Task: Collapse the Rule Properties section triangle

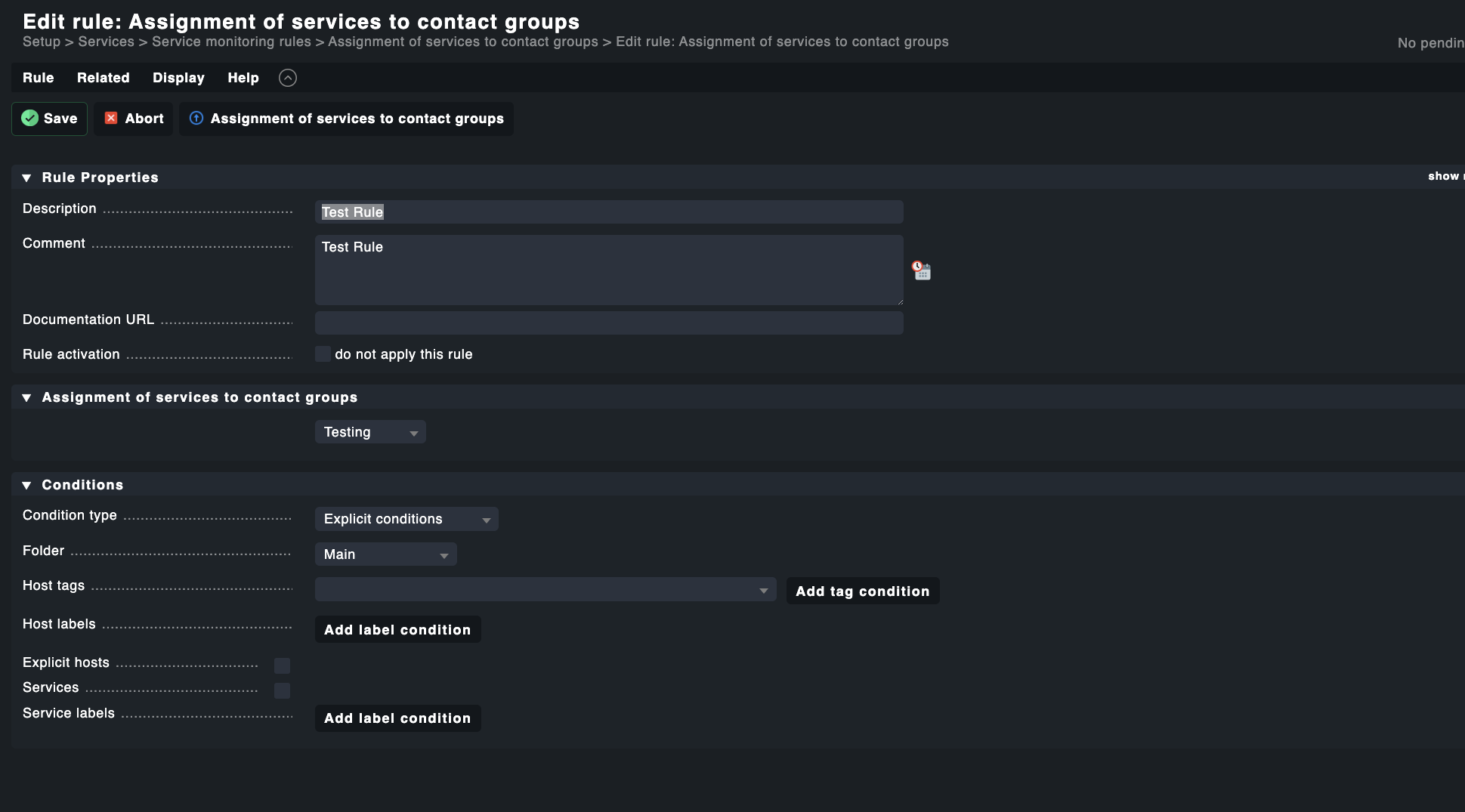Action: pos(27,178)
